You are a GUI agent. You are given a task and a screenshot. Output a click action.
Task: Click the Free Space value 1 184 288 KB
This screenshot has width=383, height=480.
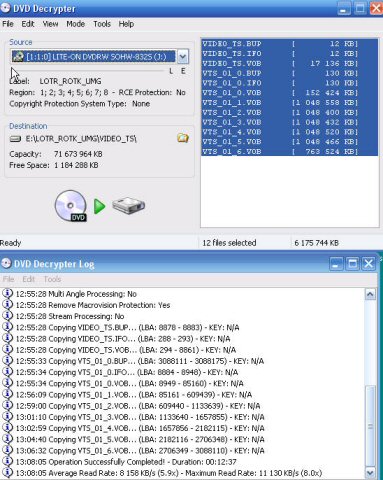[76, 165]
